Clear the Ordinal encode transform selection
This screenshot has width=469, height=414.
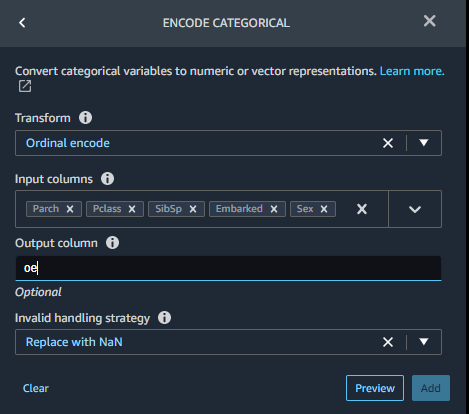(x=388, y=143)
